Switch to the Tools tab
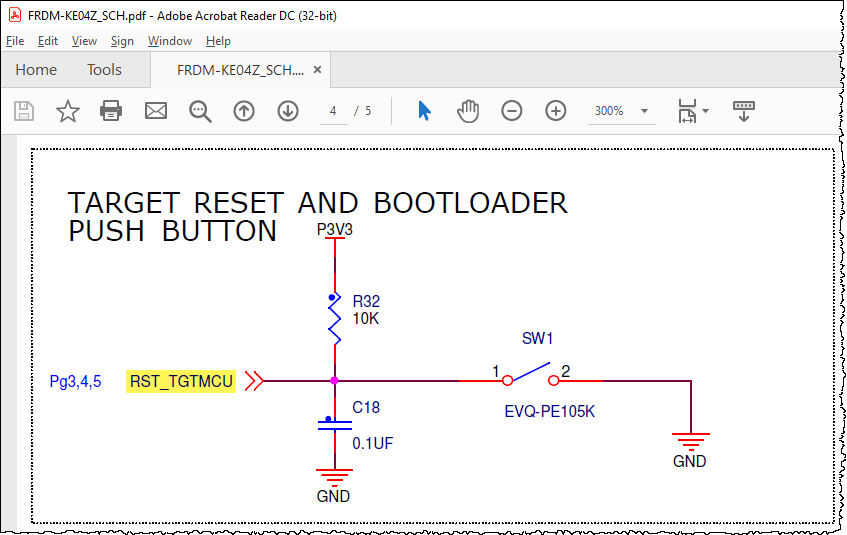This screenshot has width=847, height=535. tap(104, 70)
